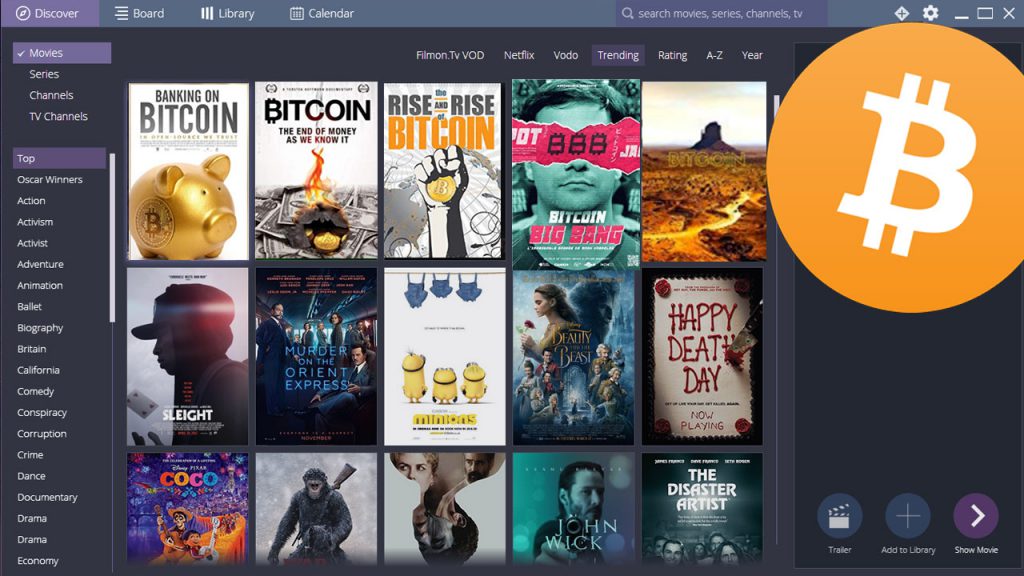The height and width of the screenshot is (576, 1024).
Task: Choose the Britain genre
Action: click(x=31, y=349)
